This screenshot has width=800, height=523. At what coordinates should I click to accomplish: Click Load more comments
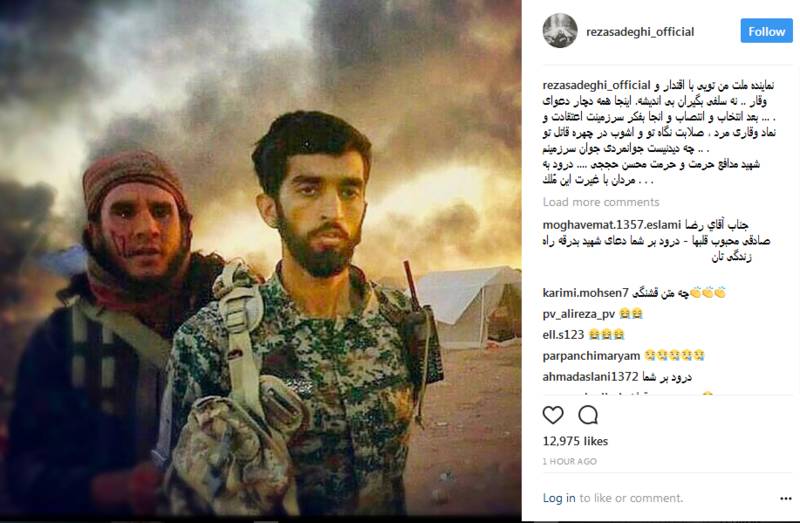click(601, 202)
